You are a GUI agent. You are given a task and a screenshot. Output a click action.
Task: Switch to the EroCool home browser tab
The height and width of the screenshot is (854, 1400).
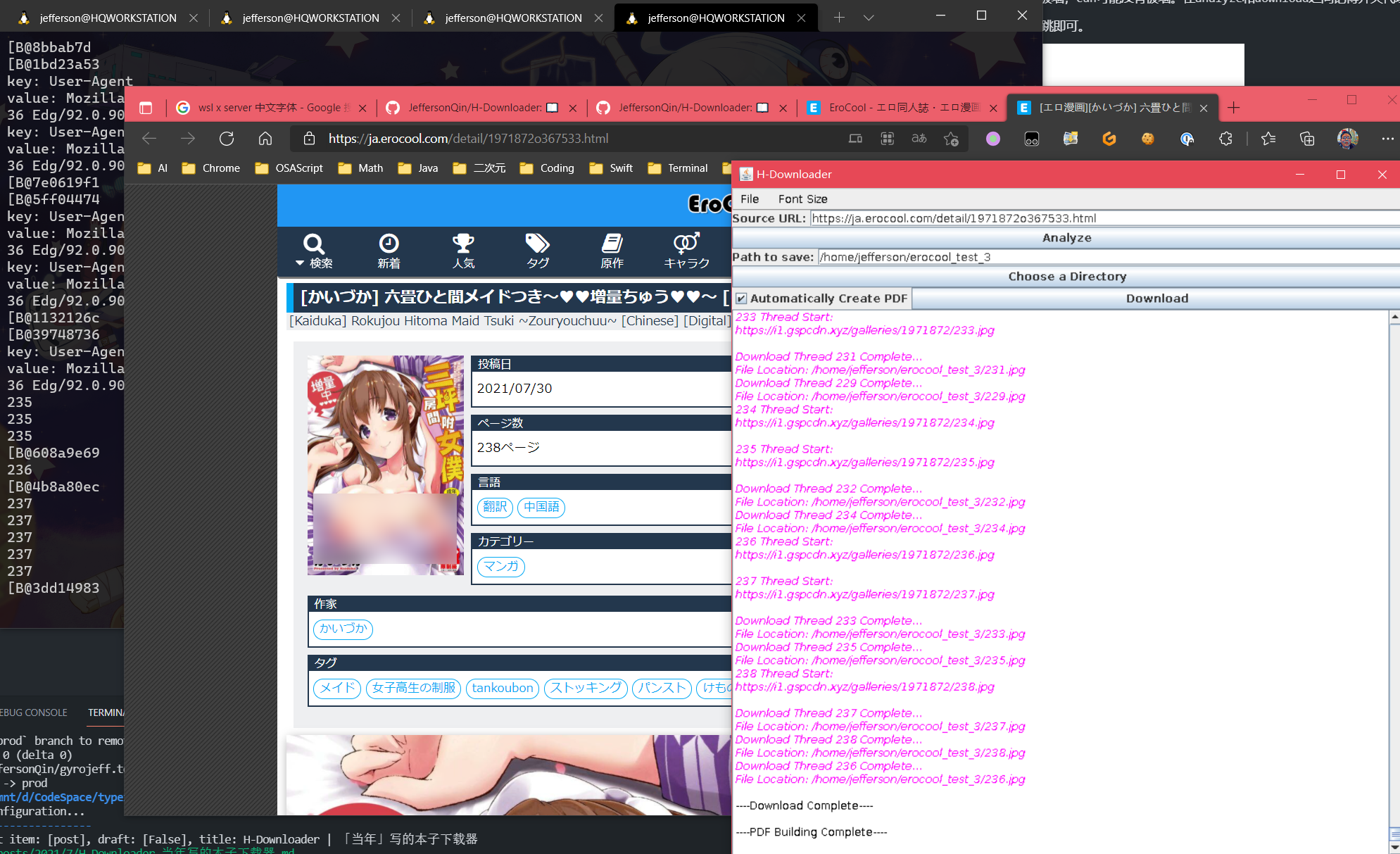[x=902, y=108]
